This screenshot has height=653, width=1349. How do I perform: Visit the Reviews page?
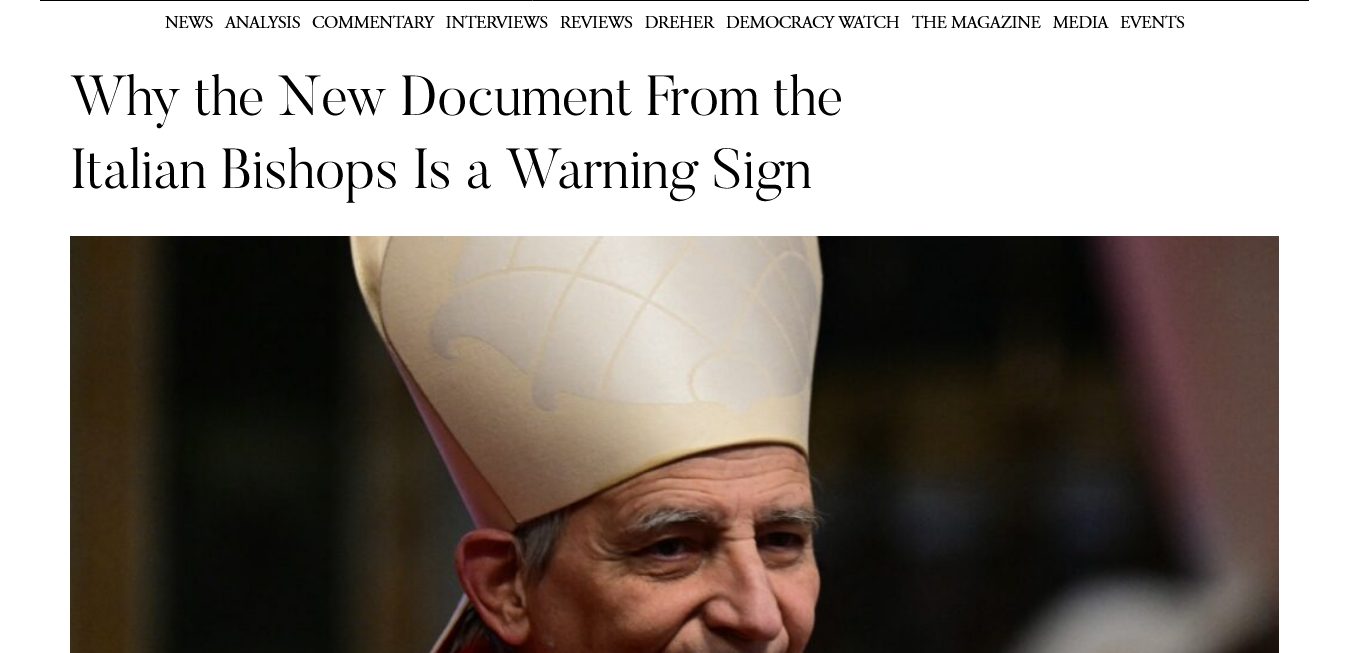click(x=596, y=23)
